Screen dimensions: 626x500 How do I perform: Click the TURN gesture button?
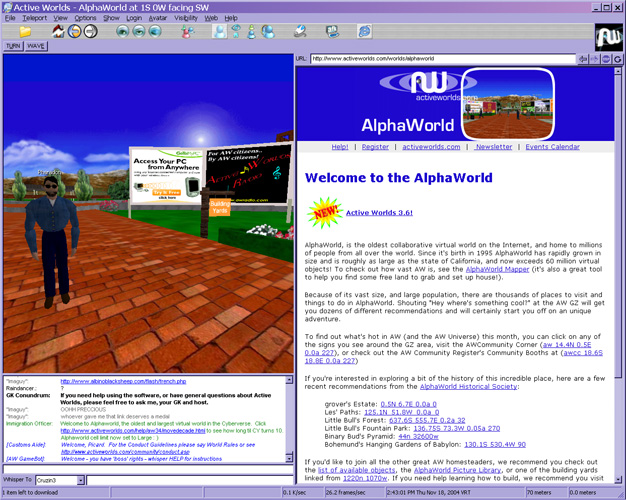(x=13, y=46)
